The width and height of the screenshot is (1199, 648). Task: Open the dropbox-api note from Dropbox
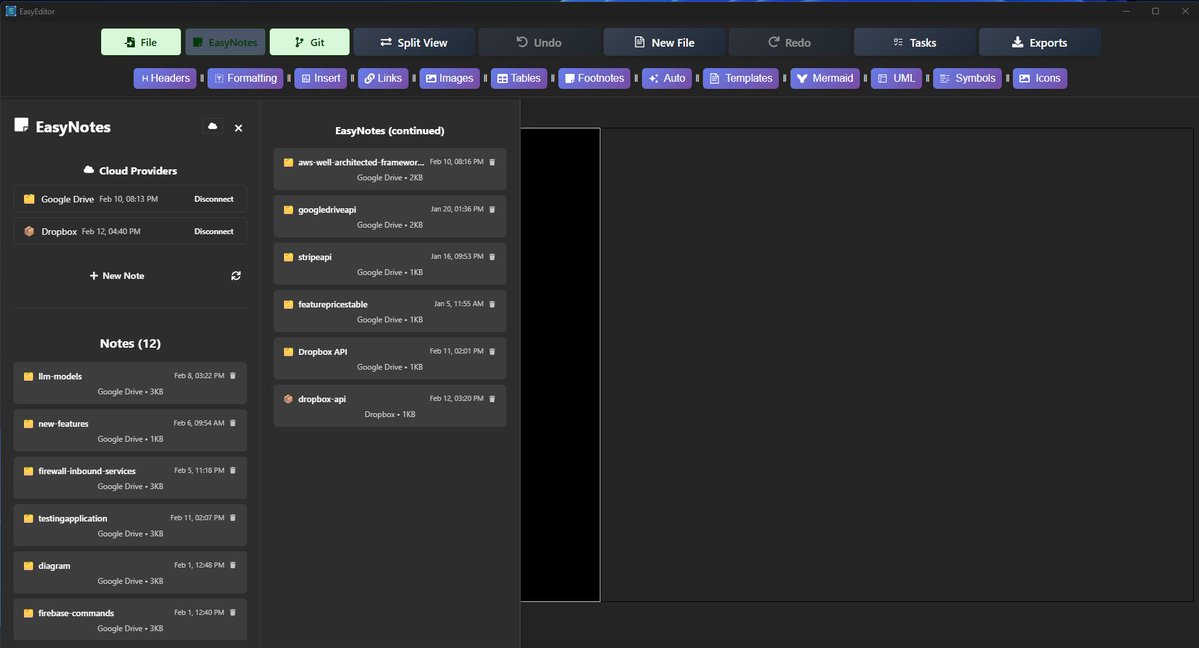click(390, 406)
